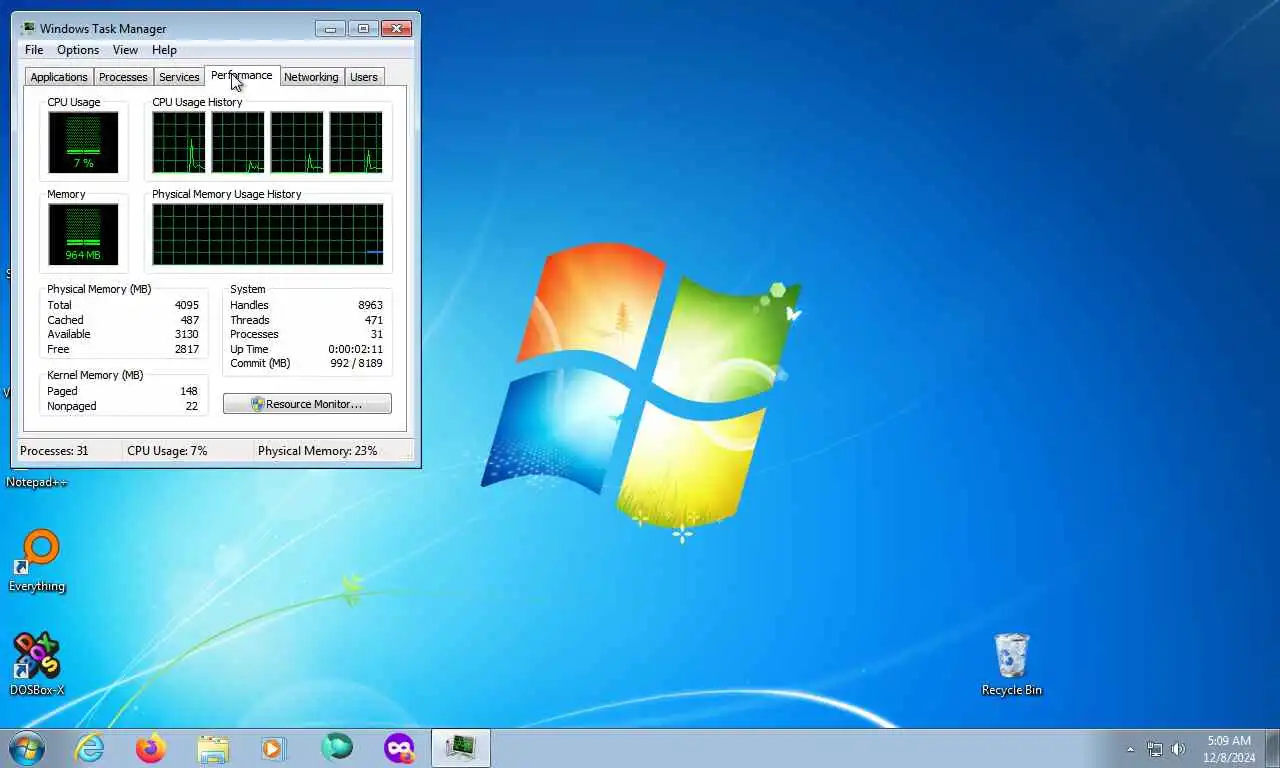Open Windows Media Player from taskbar
This screenshot has height=768, width=1280.
click(273, 748)
